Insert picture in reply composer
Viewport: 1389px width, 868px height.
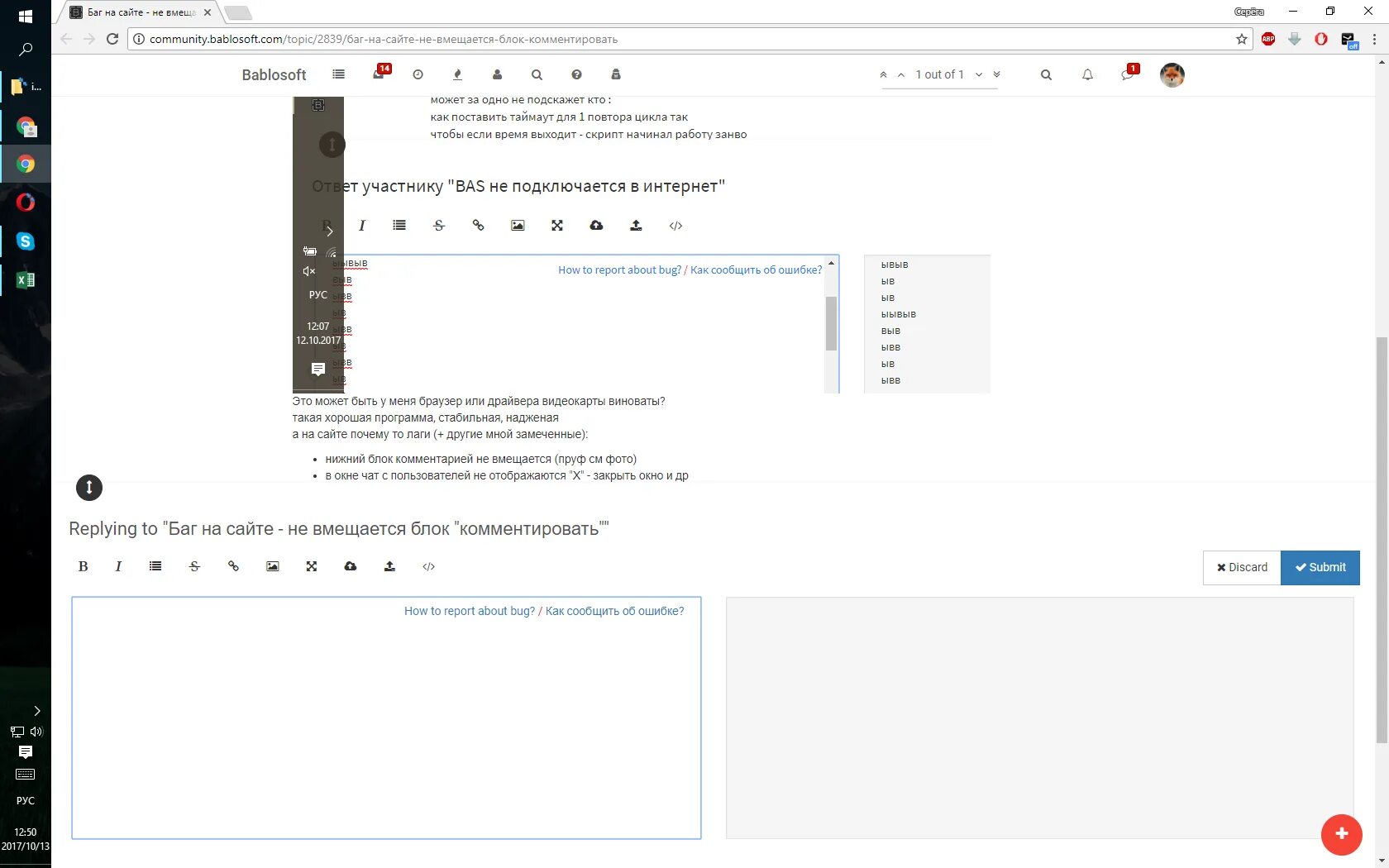pyautogui.click(x=272, y=566)
